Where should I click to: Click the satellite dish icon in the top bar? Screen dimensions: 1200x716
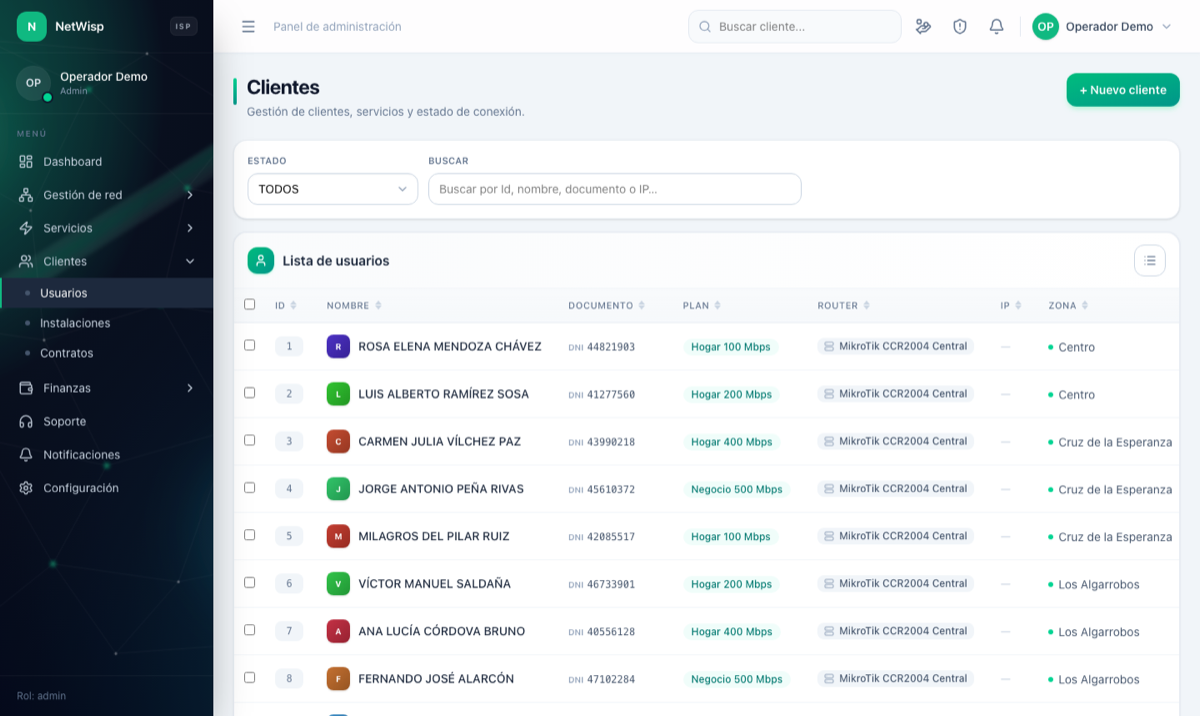pyautogui.click(x=923, y=27)
